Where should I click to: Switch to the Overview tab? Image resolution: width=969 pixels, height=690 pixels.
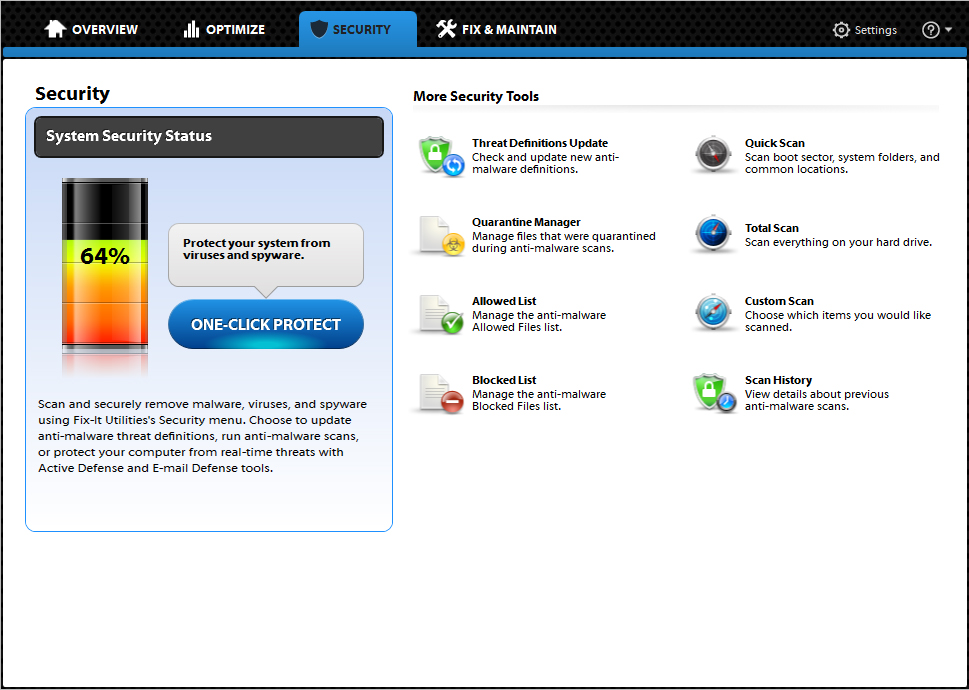point(91,30)
